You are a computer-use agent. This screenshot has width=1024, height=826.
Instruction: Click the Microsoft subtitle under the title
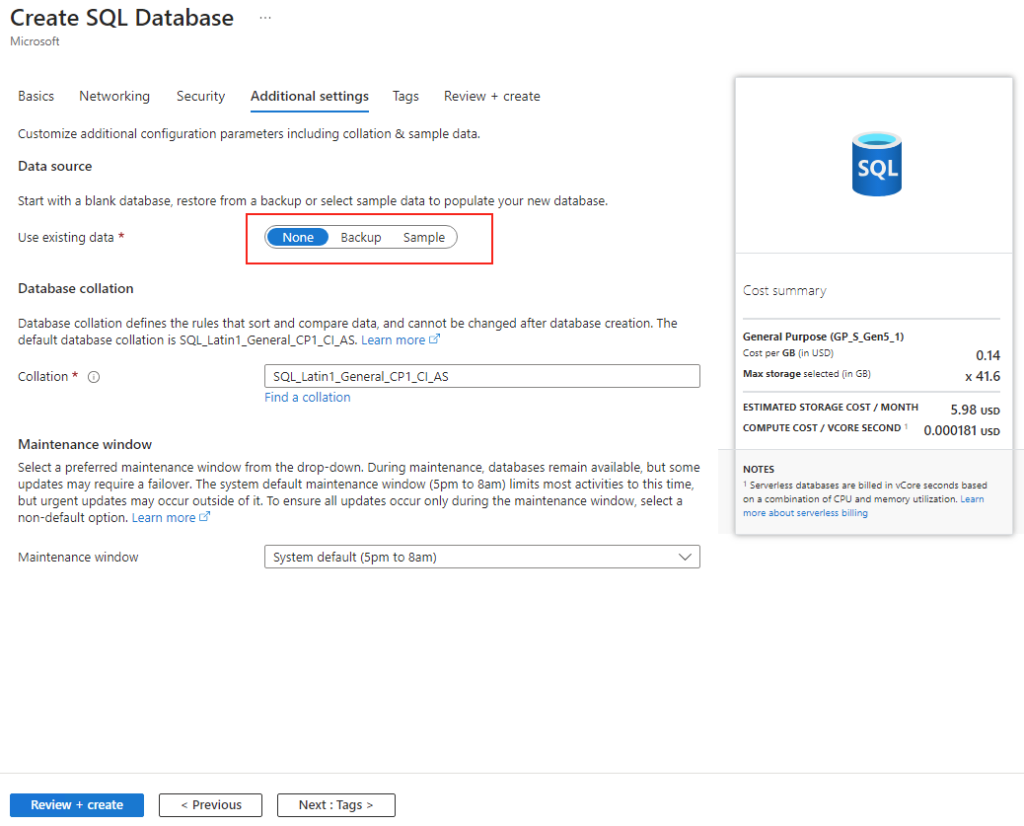click(35, 41)
